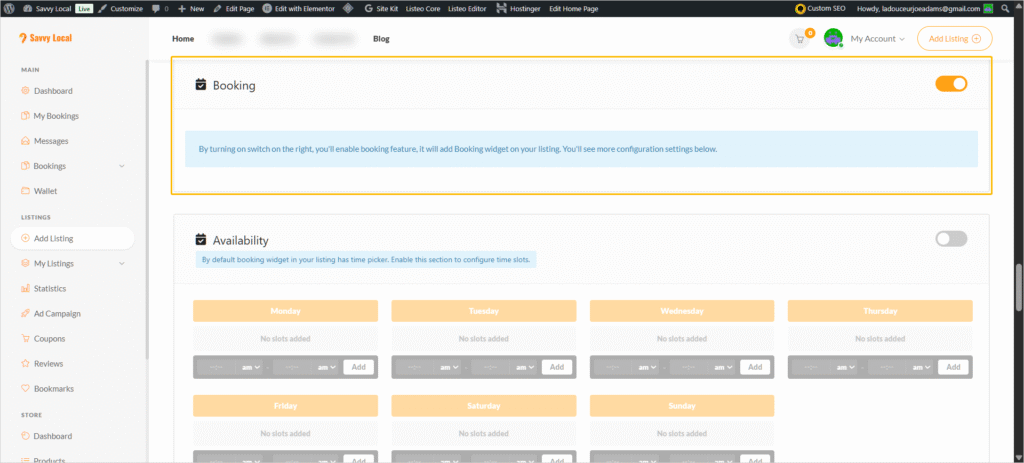
Task: Click Edit with Elementor in admin bar
Action: pos(300,8)
